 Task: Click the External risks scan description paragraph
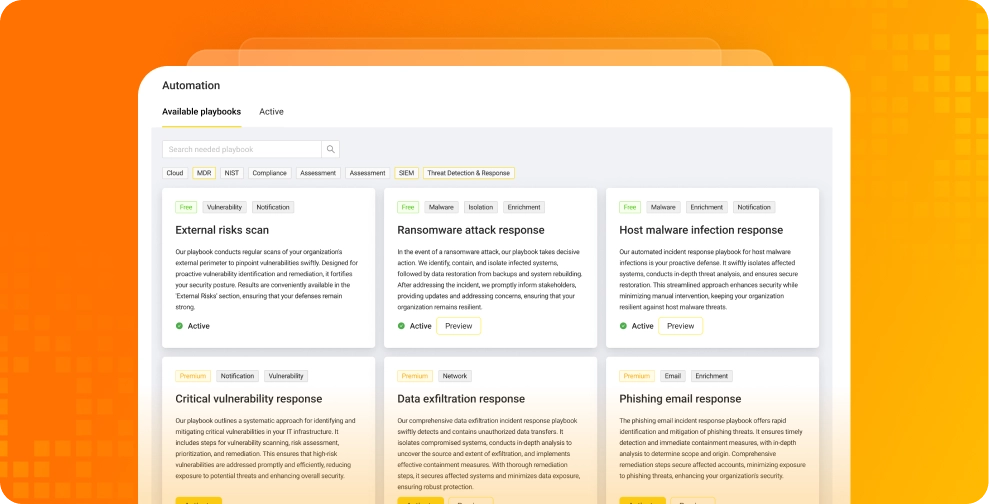[x=267, y=279]
